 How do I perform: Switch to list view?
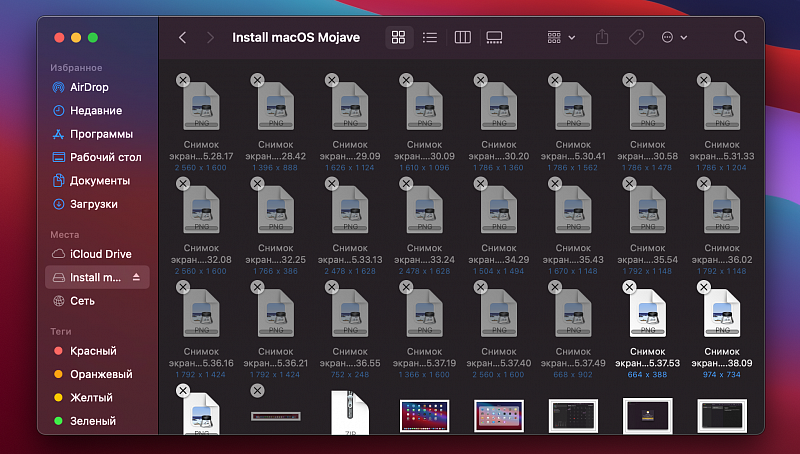coord(430,37)
